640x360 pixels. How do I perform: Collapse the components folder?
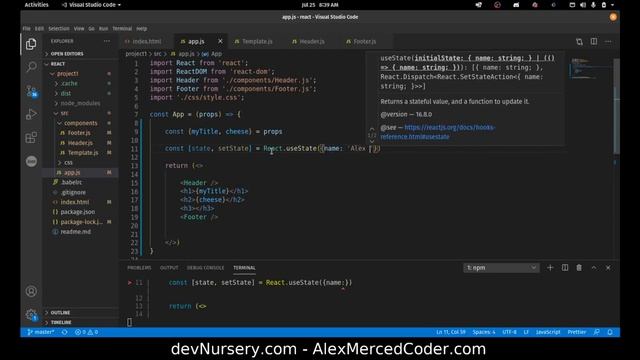(x=80, y=123)
